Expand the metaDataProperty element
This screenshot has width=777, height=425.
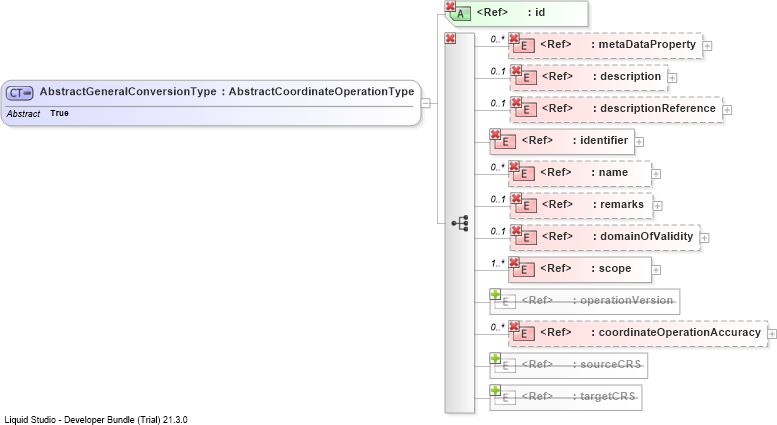708,46
